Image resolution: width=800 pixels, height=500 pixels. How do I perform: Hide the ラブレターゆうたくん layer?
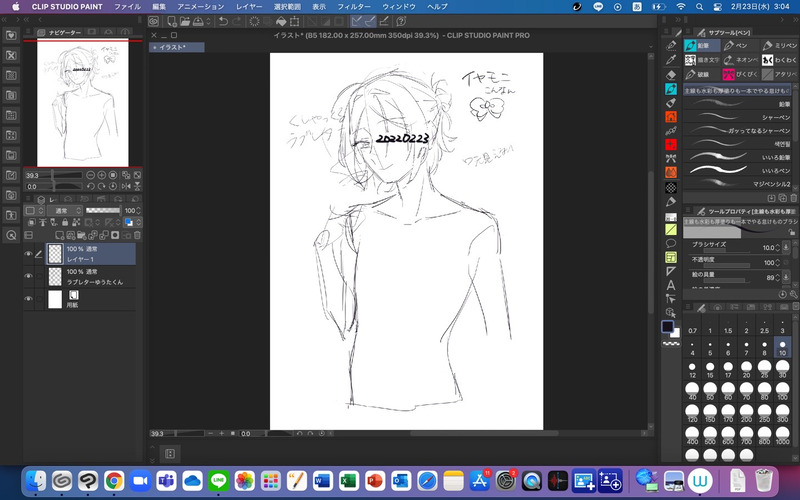(29, 276)
